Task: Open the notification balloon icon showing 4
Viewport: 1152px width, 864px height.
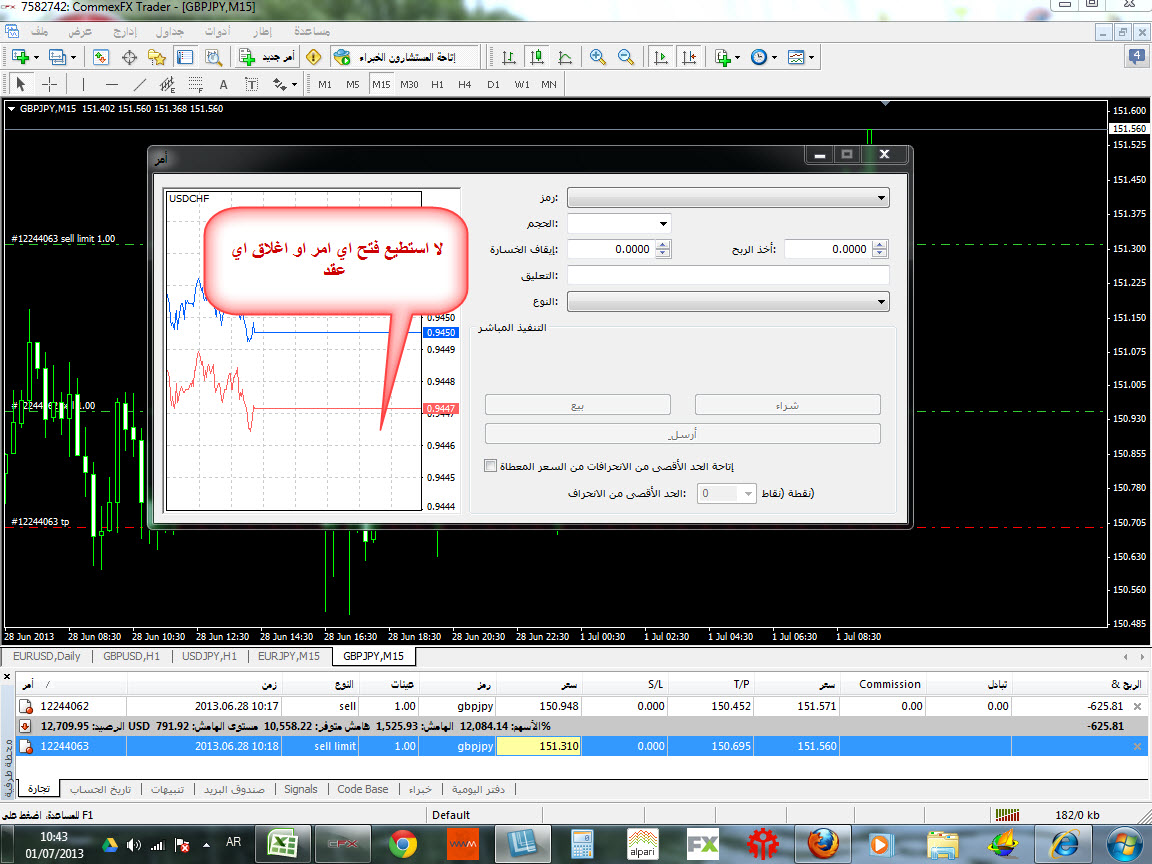Action: pyautogui.click(x=1136, y=57)
